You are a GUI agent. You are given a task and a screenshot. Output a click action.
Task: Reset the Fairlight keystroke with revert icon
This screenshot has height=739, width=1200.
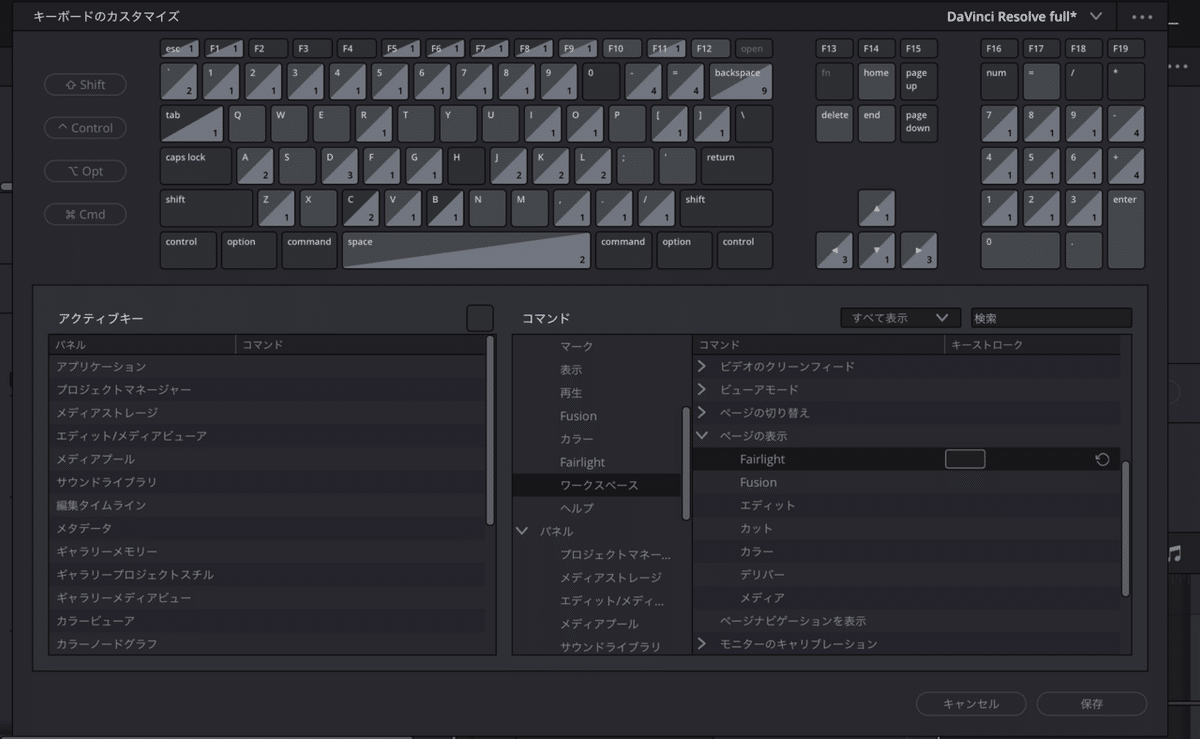pos(1102,459)
